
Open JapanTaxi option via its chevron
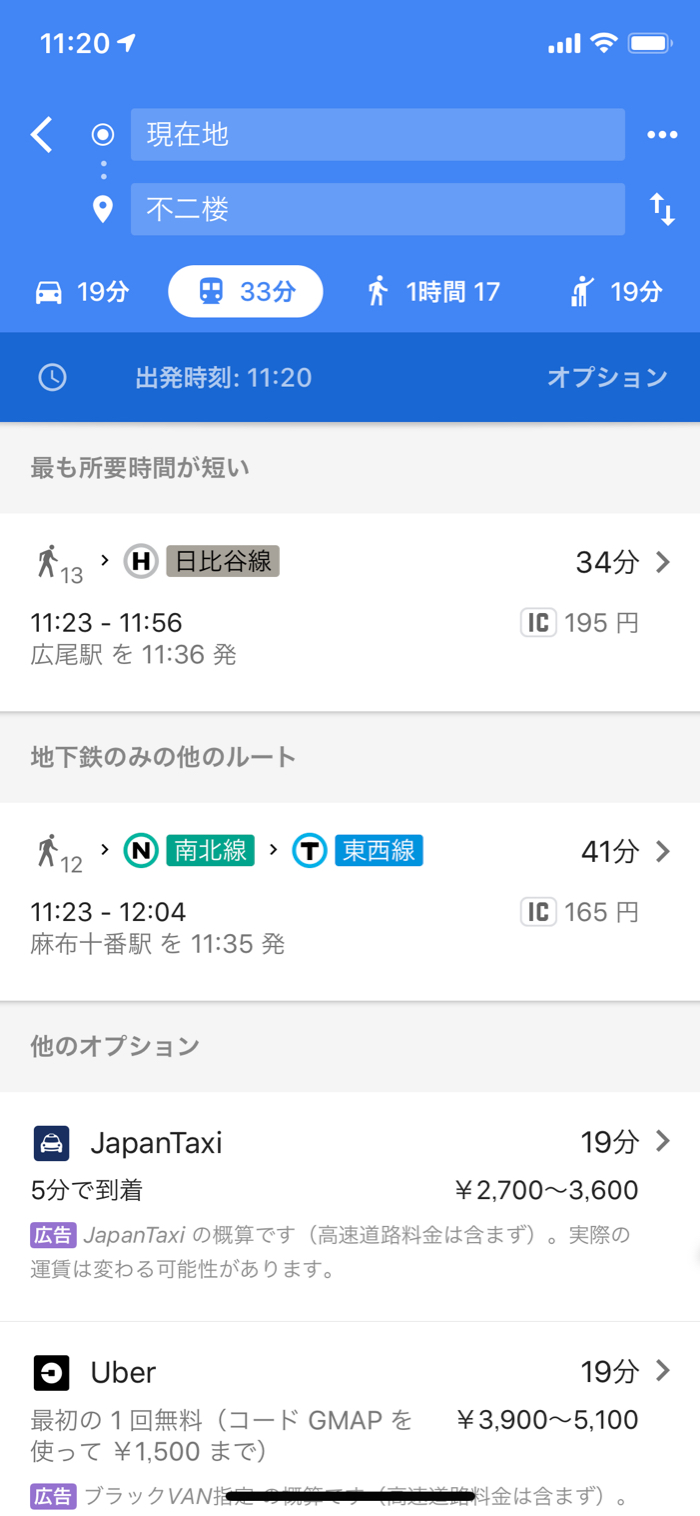662,1141
